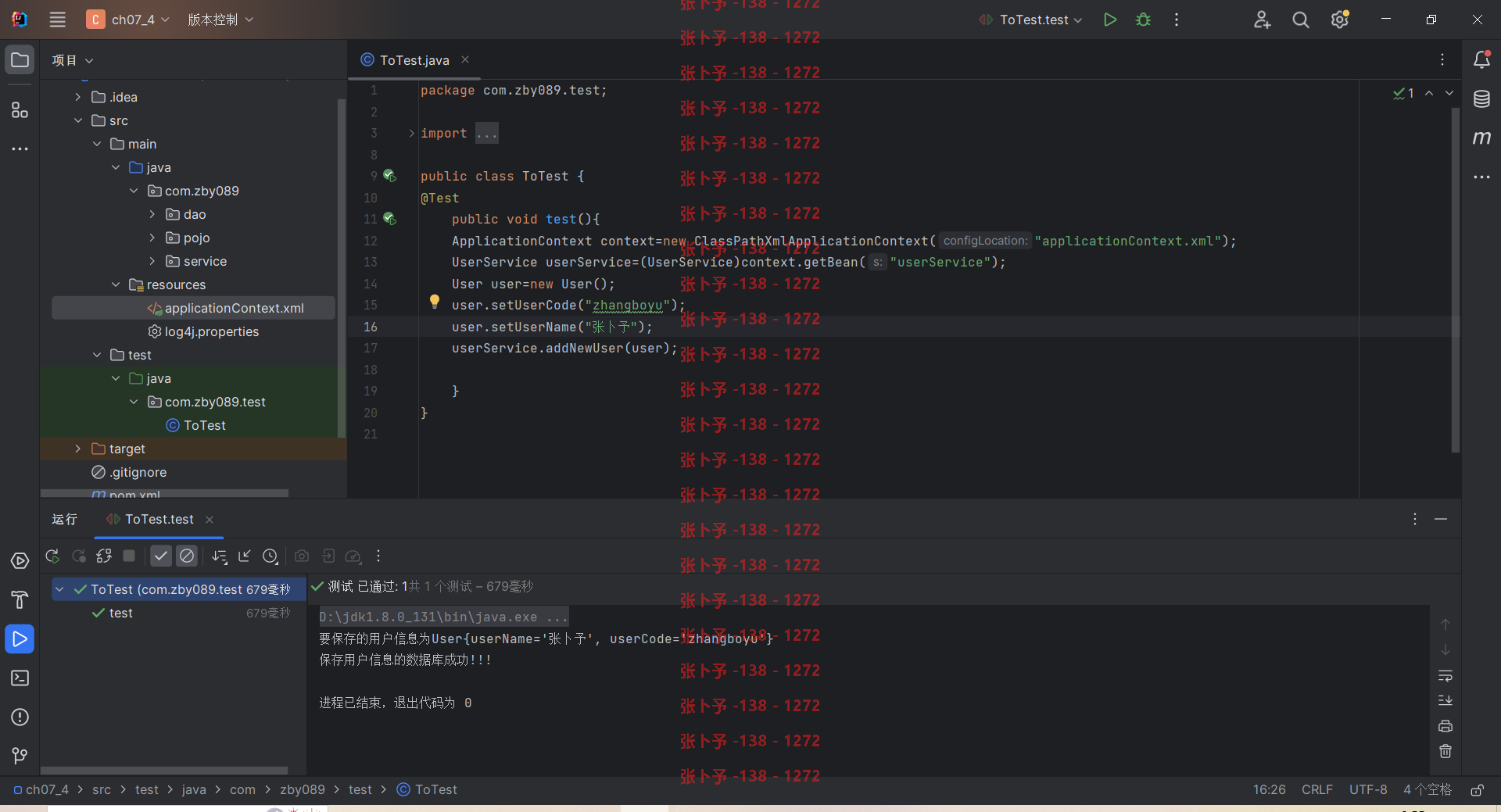Sort tests alphabetically icon
This screenshot has height=812, width=1501.
click(220, 556)
